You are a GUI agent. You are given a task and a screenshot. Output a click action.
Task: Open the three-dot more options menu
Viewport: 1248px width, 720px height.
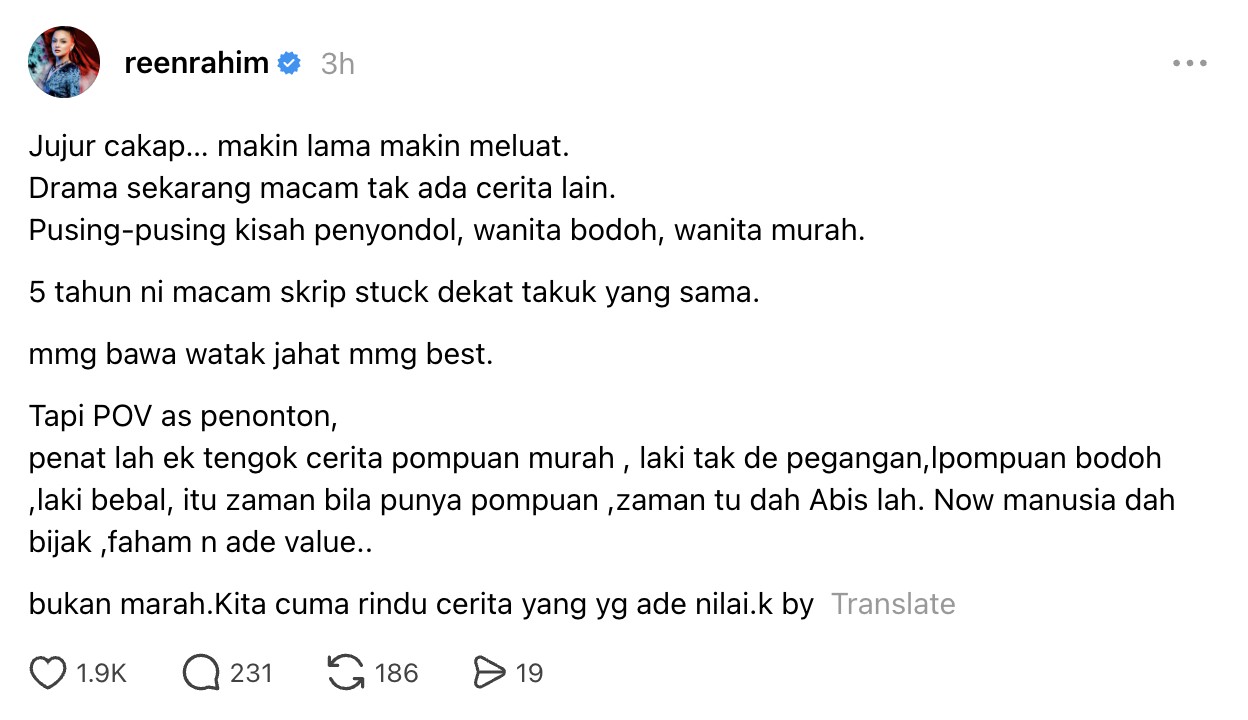pos(1189,64)
